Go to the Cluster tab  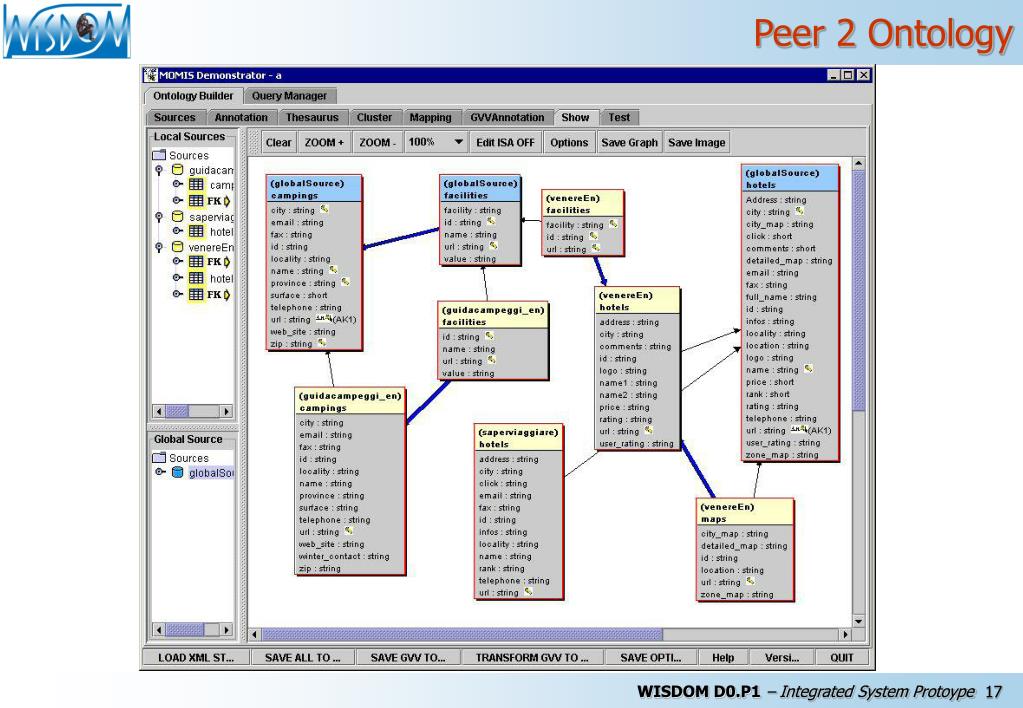coord(374,117)
